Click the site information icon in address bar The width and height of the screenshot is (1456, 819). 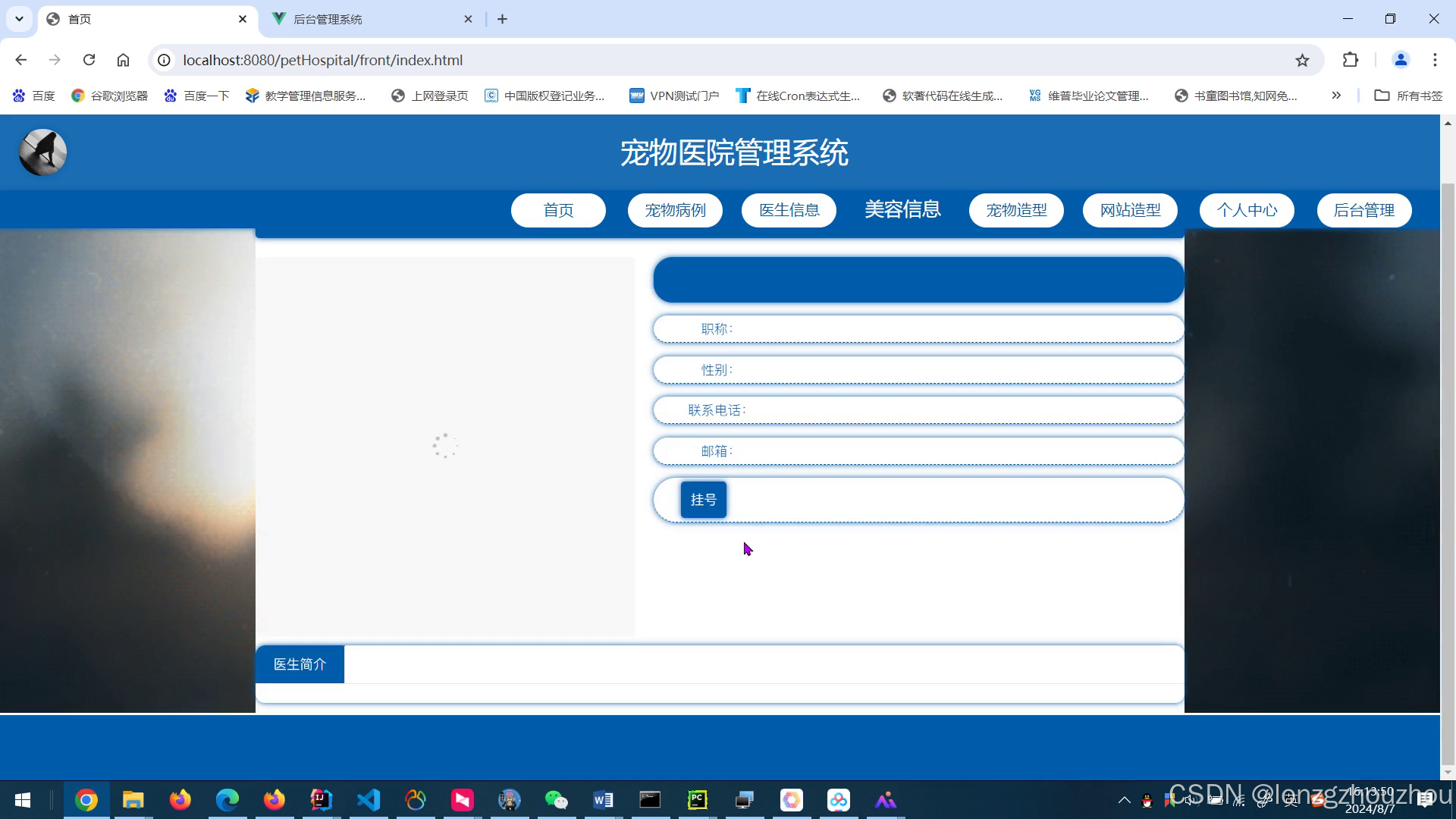pyautogui.click(x=164, y=60)
